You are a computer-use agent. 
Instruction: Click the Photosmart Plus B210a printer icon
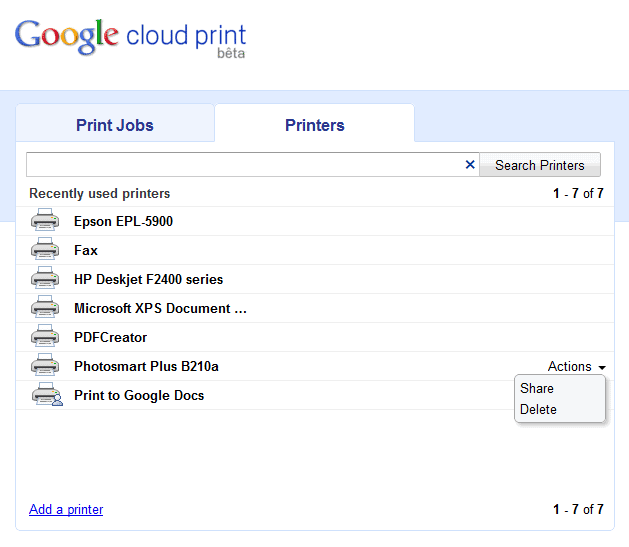coord(45,365)
